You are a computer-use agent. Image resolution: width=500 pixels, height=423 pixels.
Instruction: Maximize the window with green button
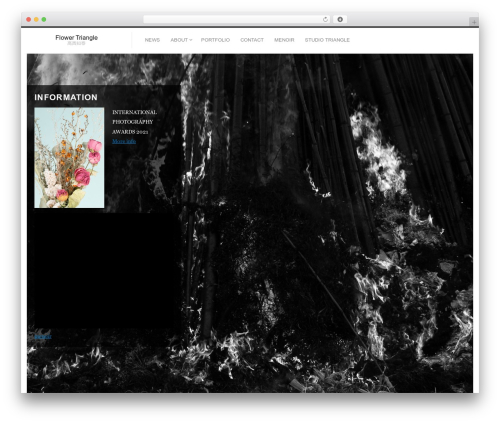pyautogui.click(x=44, y=19)
